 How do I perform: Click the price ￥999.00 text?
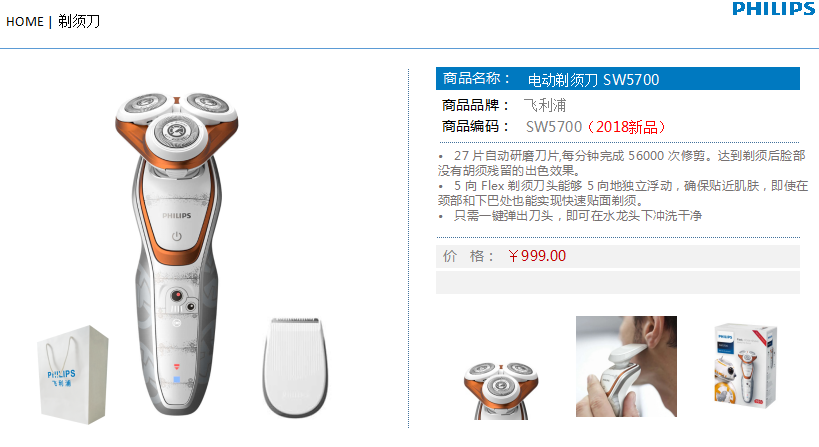pyautogui.click(x=536, y=256)
